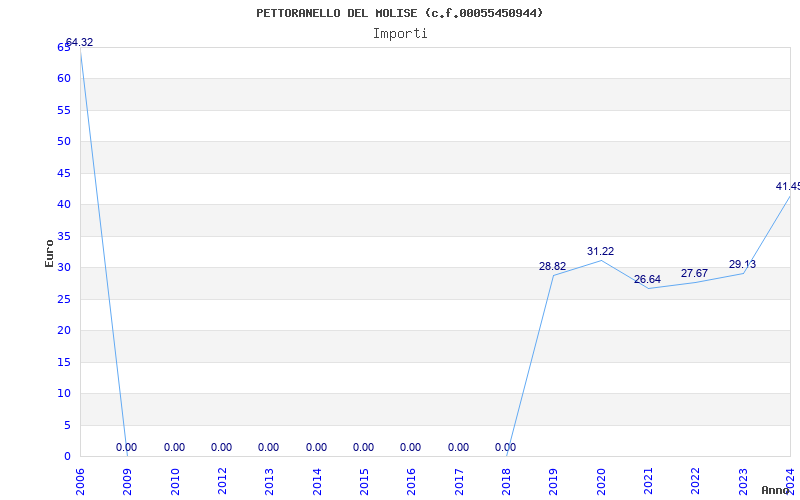The image size is (800, 500).
Task: Click the 2019 year axis label
Action: [x=554, y=482]
